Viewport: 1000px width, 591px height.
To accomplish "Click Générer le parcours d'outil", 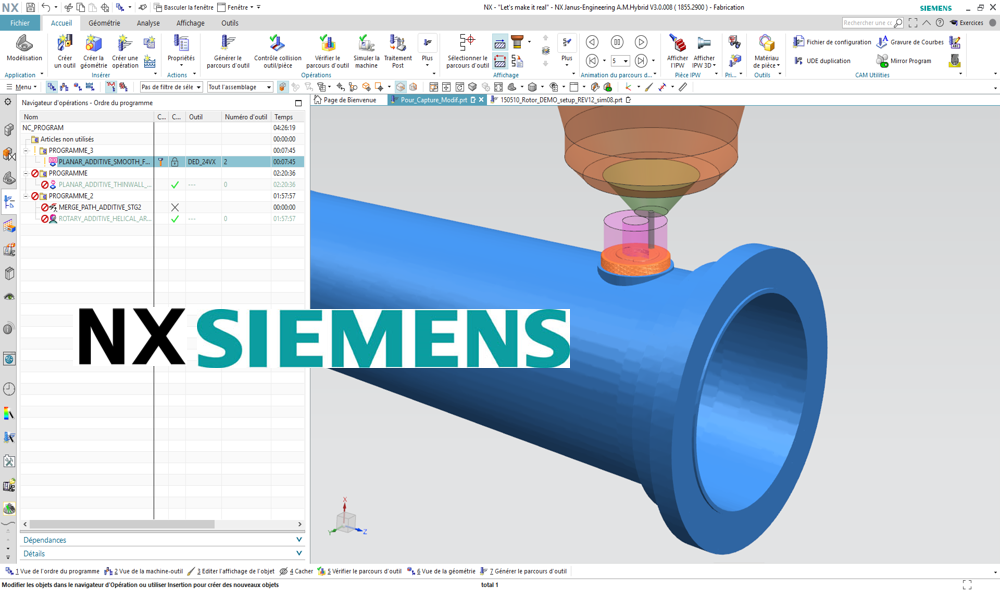I will tap(228, 51).
